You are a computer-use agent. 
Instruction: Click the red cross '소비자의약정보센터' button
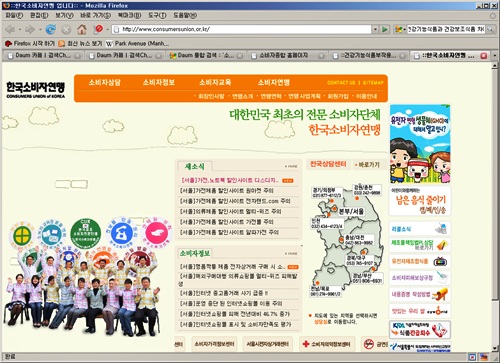point(327,344)
